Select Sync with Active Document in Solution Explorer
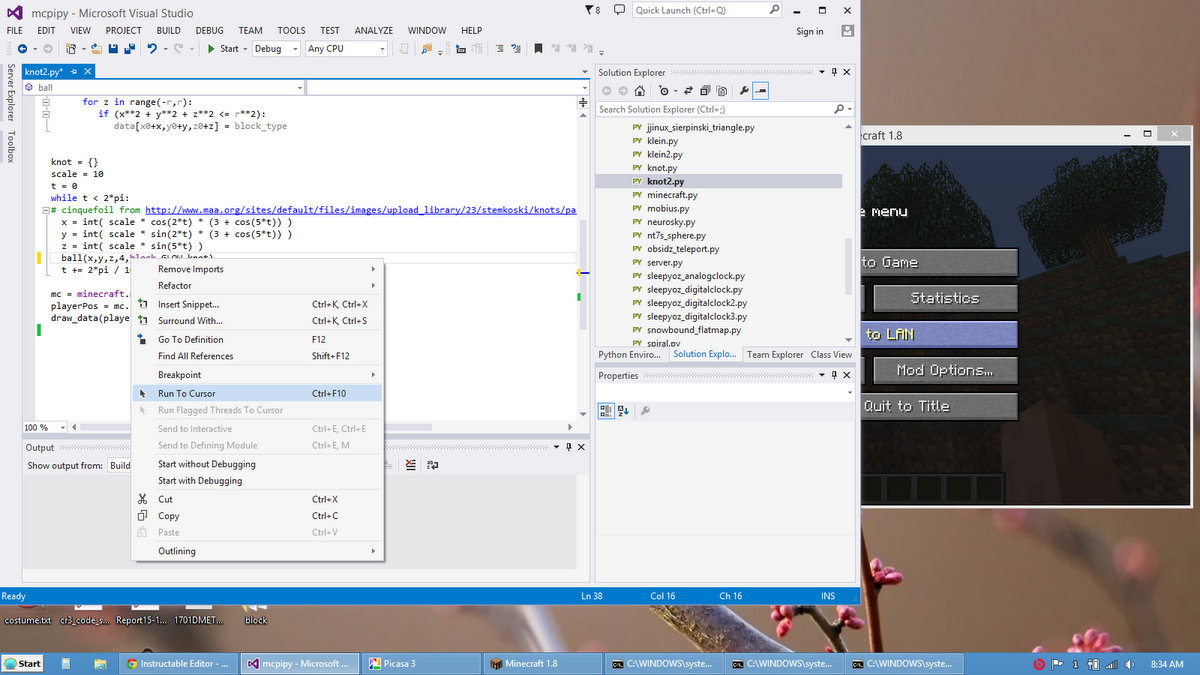The width and height of the screenshot is (1200, 675). [688, 90]
